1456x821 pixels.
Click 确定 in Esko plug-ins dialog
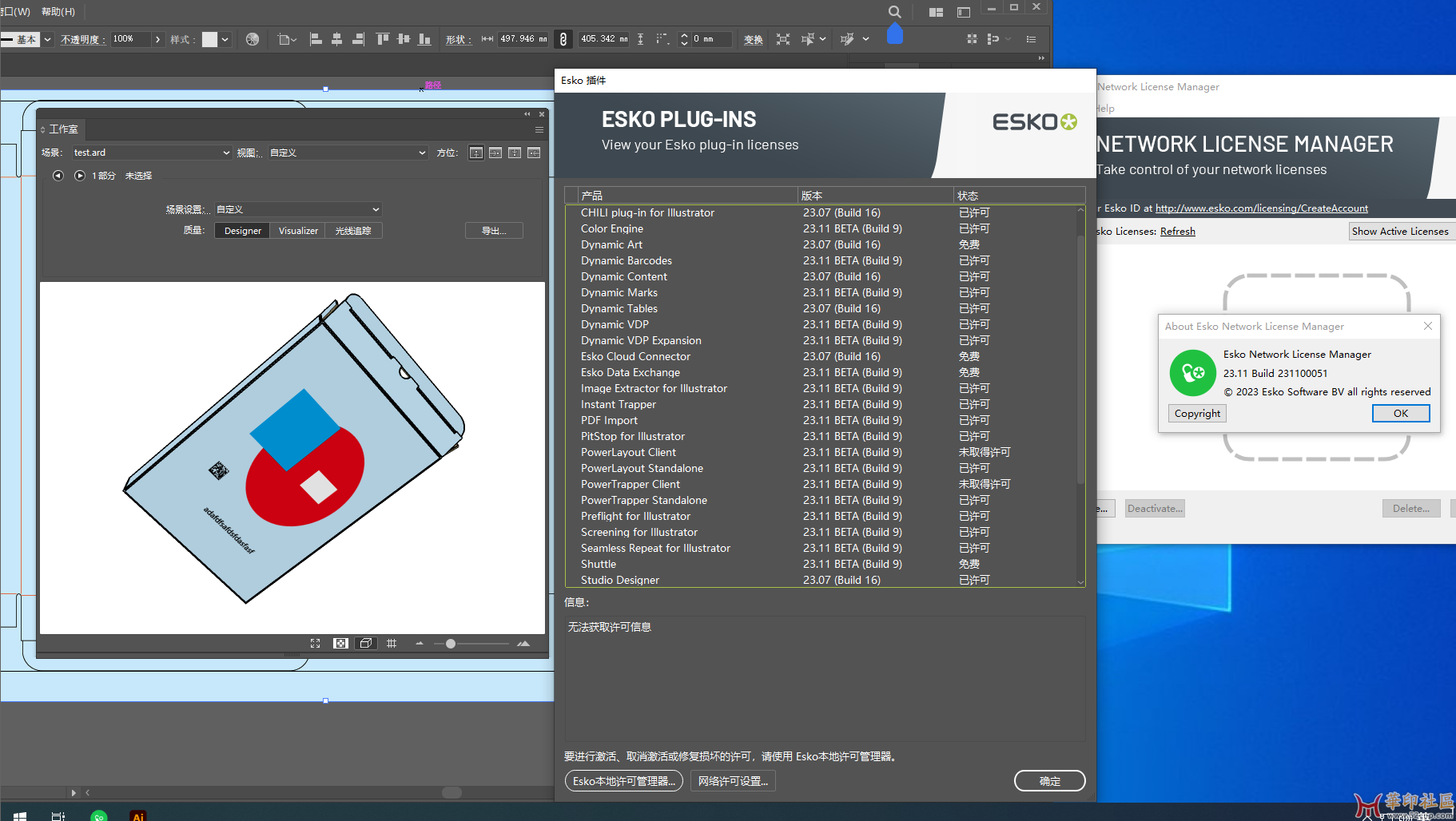point(1050,781)
